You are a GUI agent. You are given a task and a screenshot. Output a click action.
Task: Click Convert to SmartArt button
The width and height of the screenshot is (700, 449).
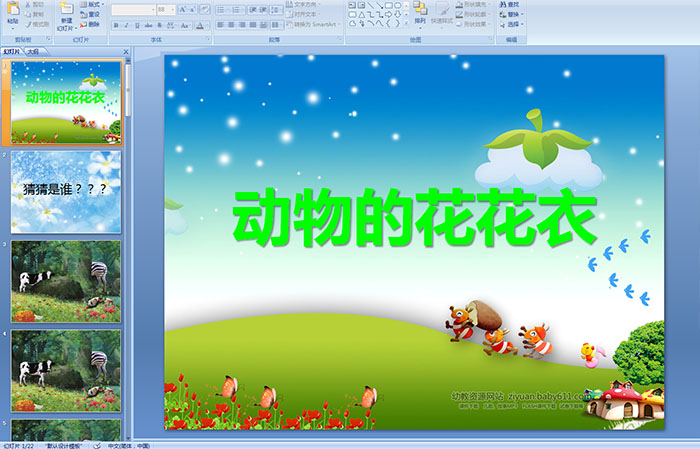coord(314,24)
